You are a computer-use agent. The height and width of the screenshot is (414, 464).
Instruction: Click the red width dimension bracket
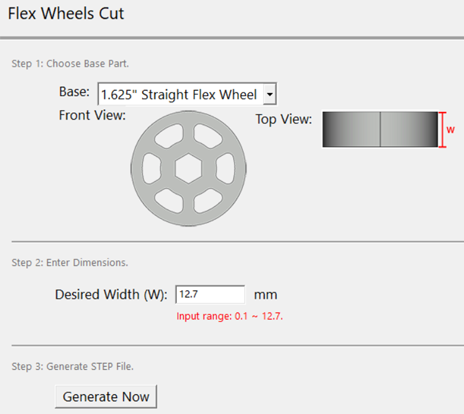click(442, 130)
